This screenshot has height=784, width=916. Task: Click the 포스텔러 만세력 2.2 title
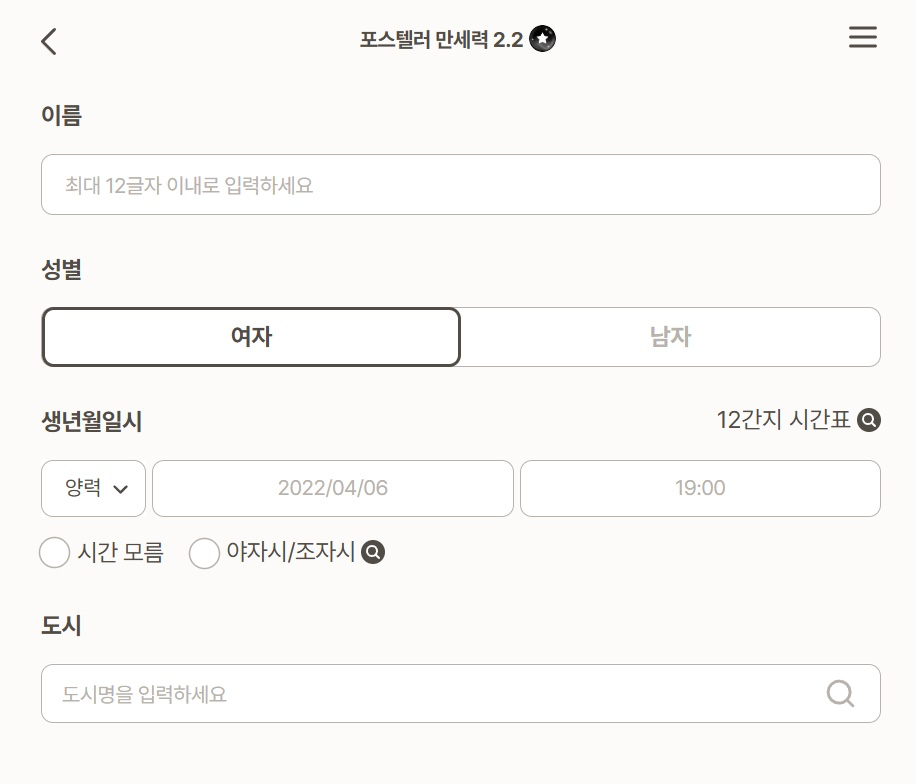pyautogui.click(x=442, y=40)
